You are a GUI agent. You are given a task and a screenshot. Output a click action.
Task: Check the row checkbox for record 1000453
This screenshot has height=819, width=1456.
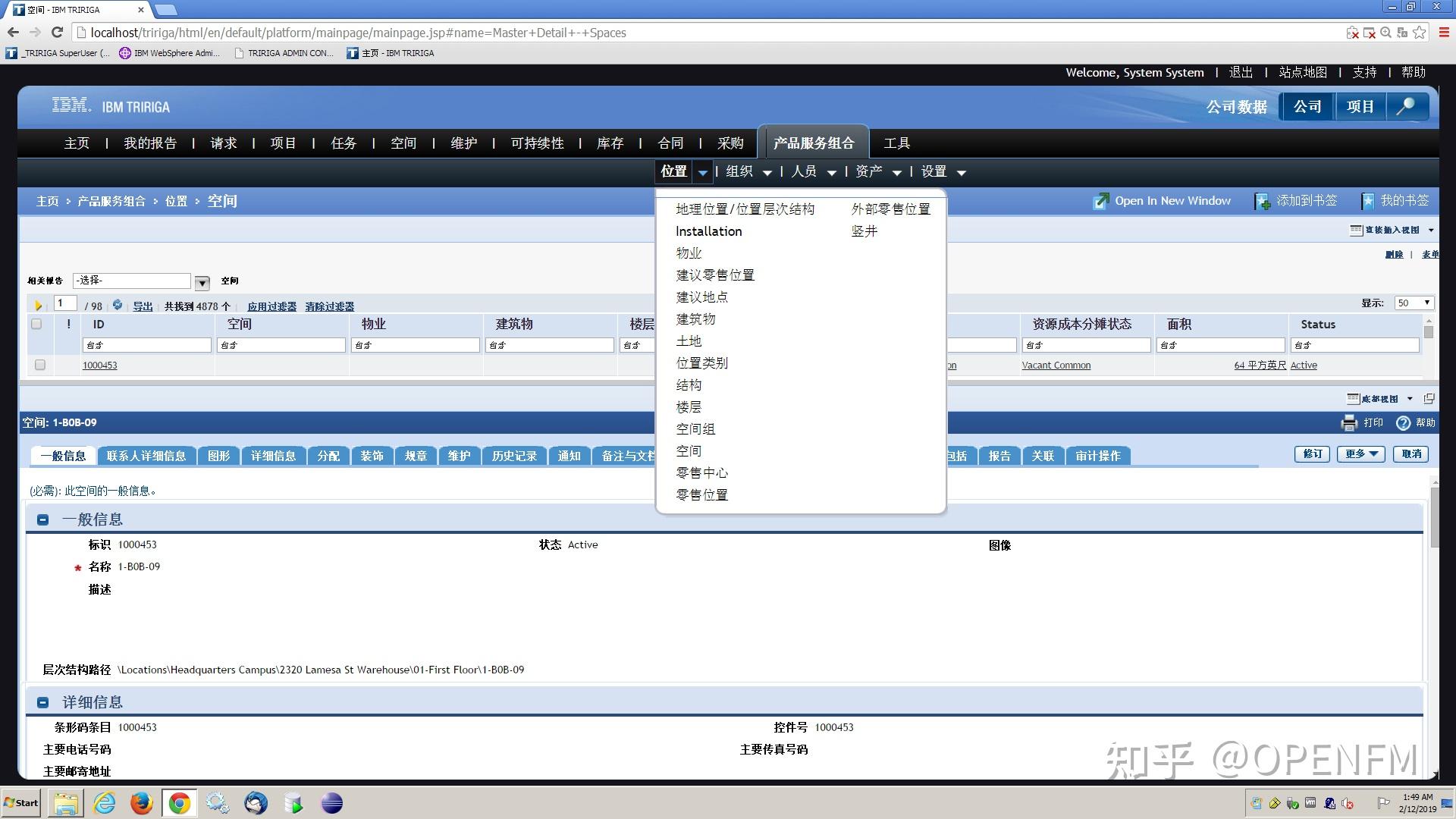click(x=39, y=365)
